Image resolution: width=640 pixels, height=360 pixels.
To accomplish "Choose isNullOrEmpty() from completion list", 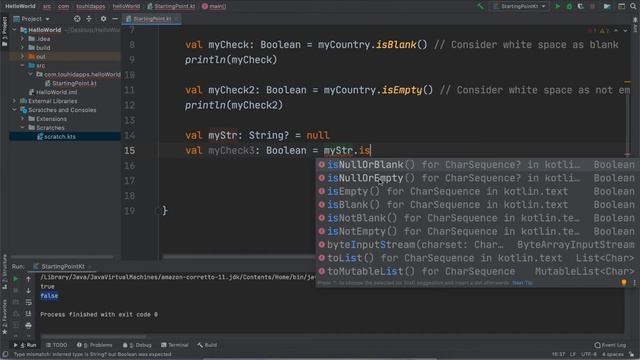I will coord(477,178).
